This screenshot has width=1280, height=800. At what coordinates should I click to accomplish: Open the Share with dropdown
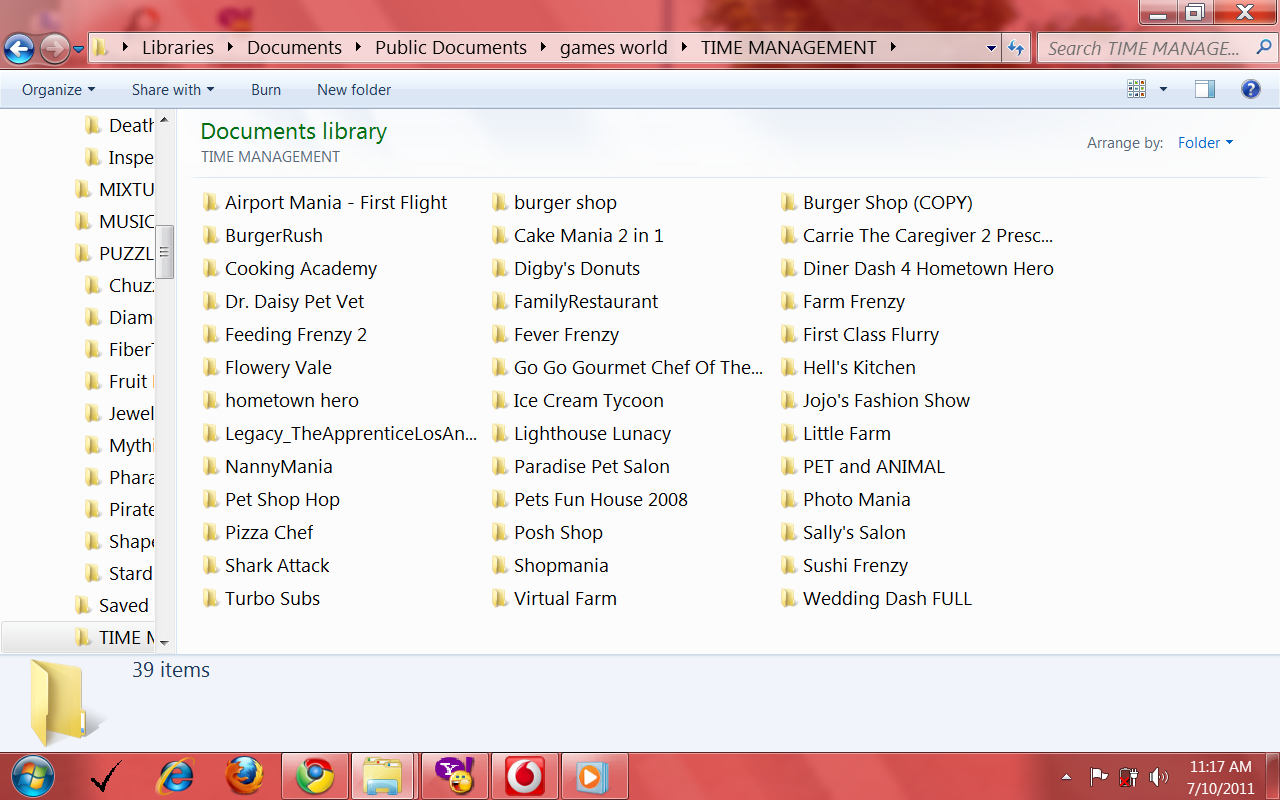(x=173, y=90)
